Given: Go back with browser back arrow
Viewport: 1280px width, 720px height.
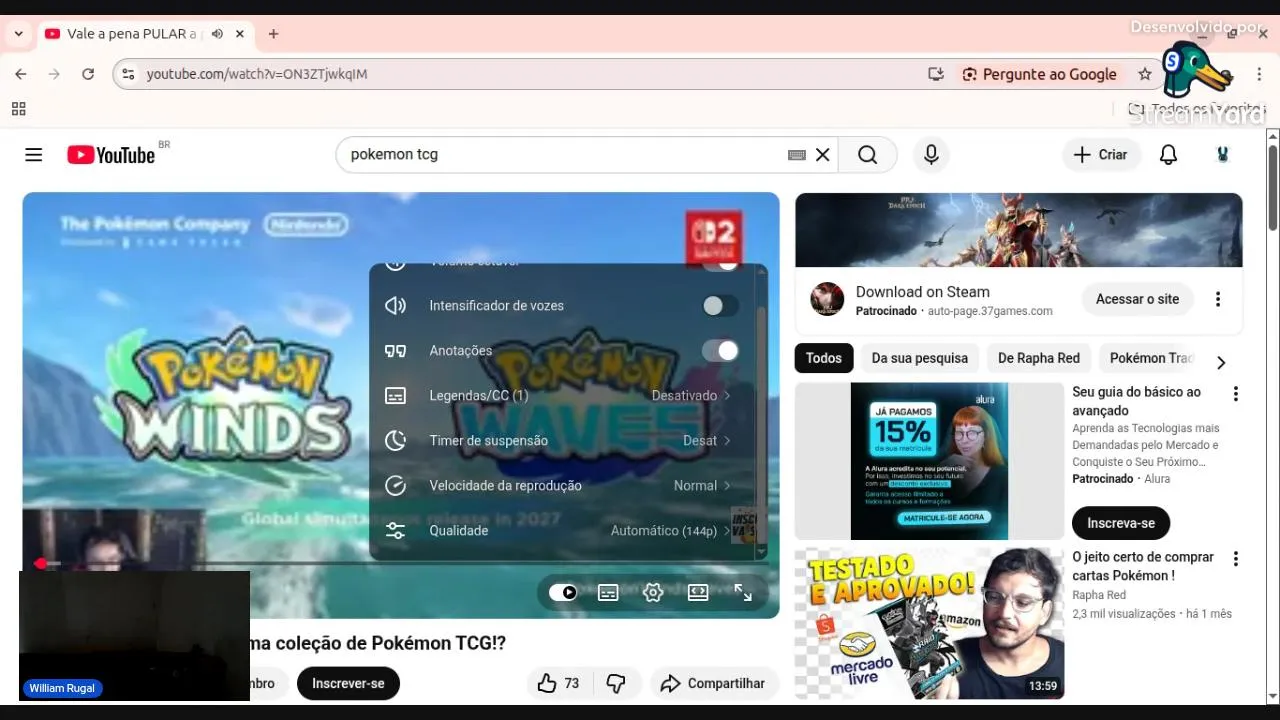Looking at the screenshot, I should (21, 74).
